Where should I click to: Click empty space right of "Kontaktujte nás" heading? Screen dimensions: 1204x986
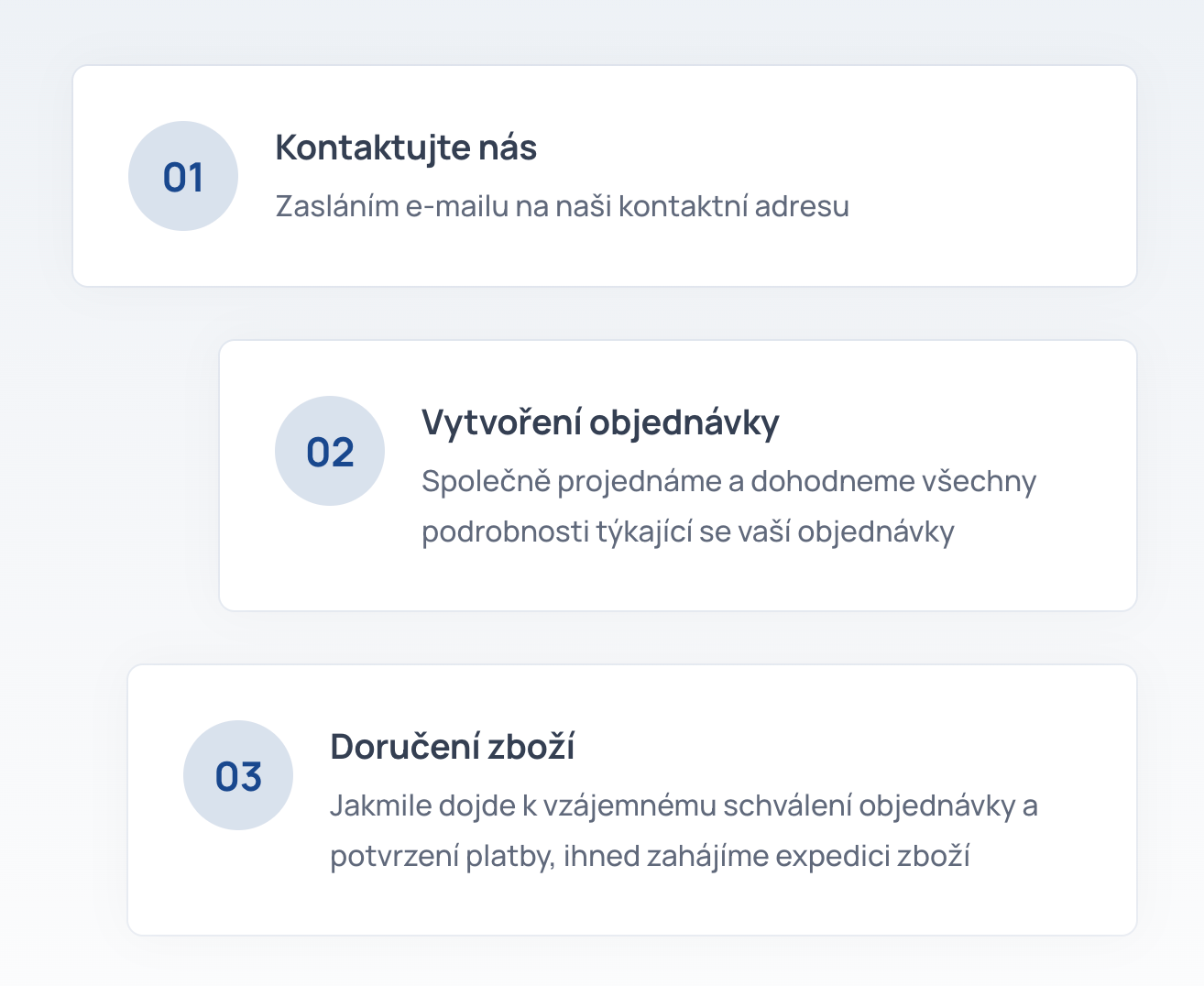pos(825,148)
